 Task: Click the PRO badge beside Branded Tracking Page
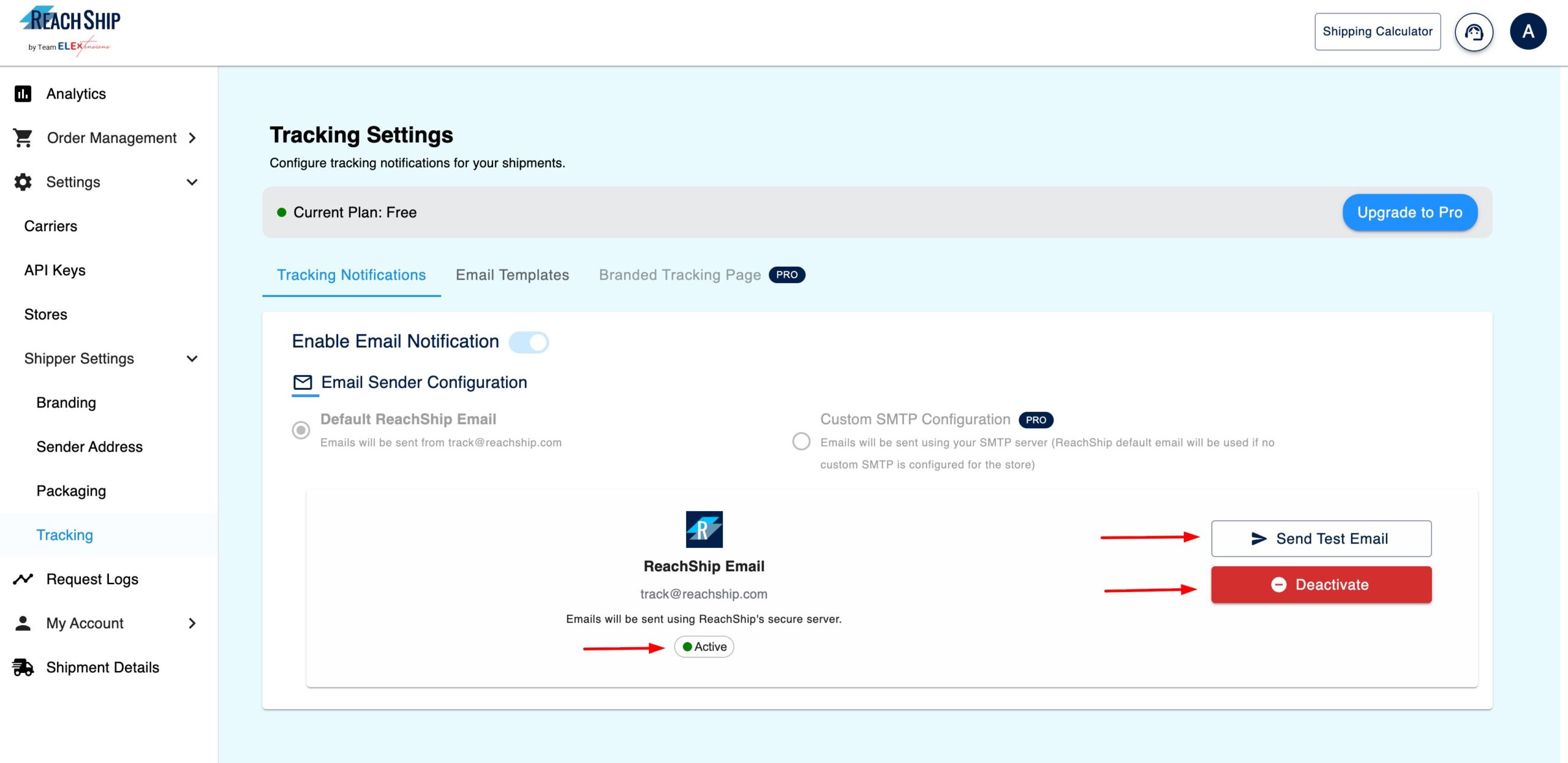(x=787, y=275)
